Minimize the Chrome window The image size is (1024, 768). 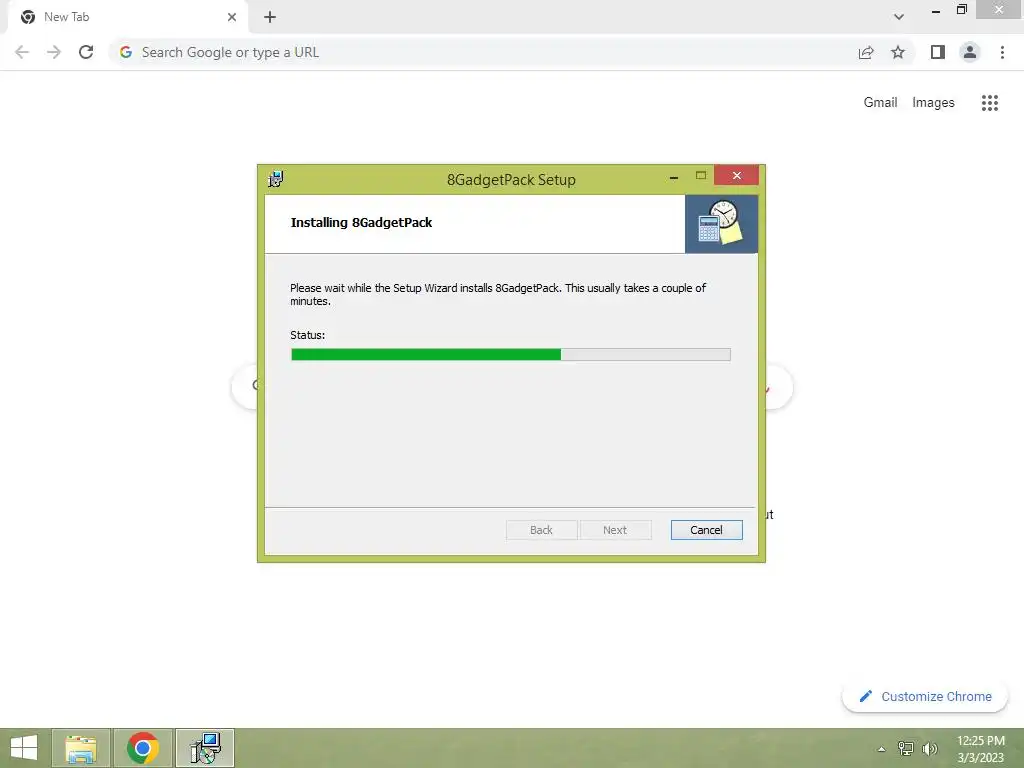pyautogui.click(x=936, y=10)
